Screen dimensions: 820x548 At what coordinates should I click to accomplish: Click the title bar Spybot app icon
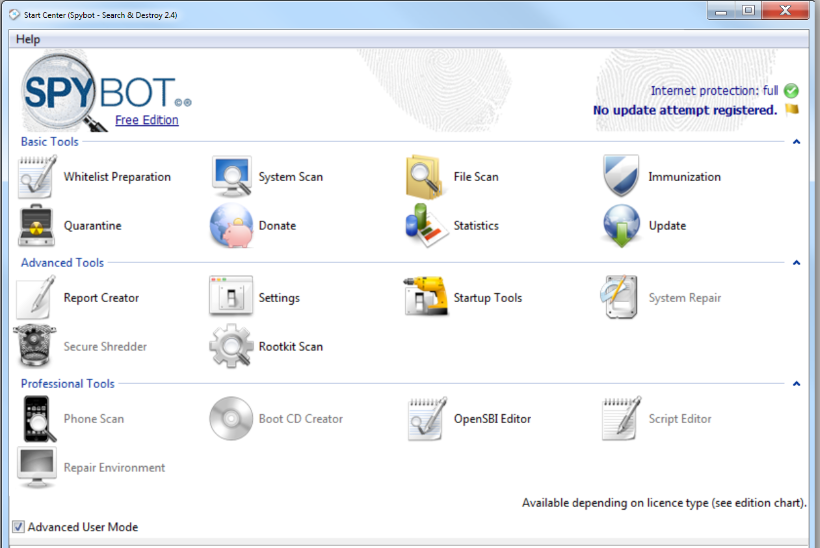click(x=14, y=15)
